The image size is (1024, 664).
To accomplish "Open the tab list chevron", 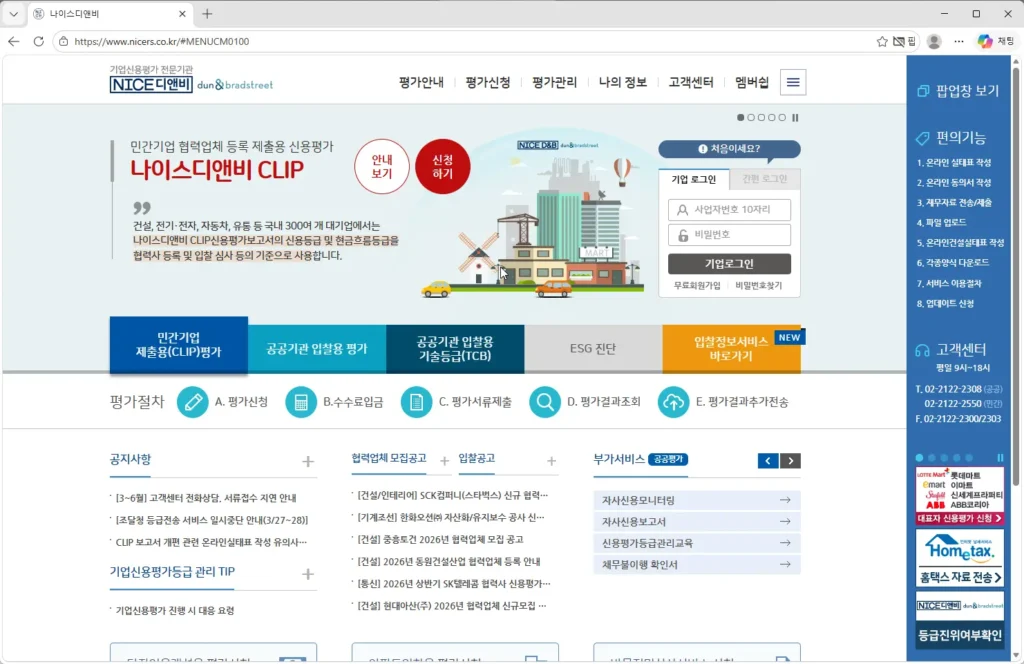I will pyautogui.click(x=13, y=14).
